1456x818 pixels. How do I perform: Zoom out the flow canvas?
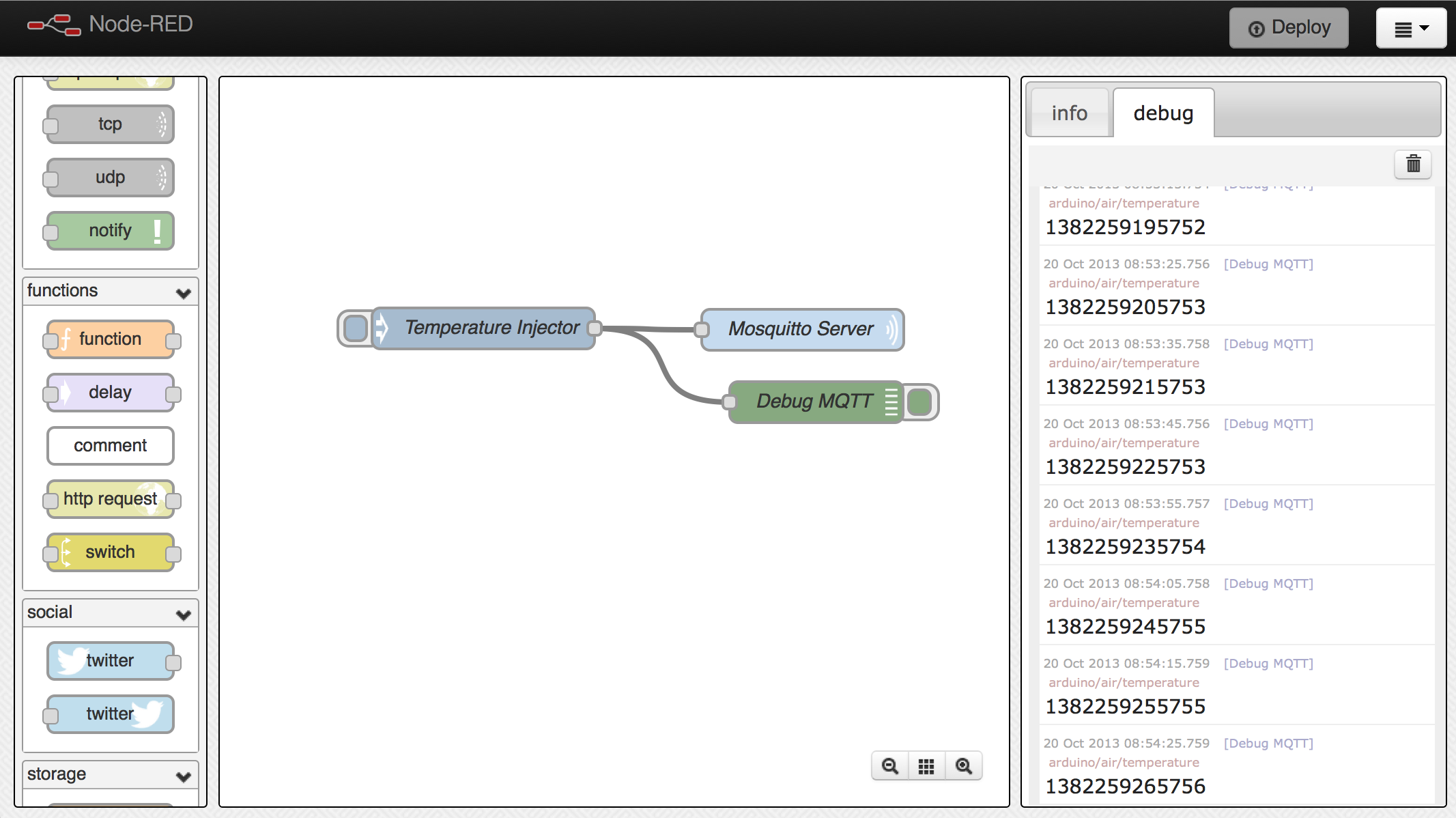890,766
